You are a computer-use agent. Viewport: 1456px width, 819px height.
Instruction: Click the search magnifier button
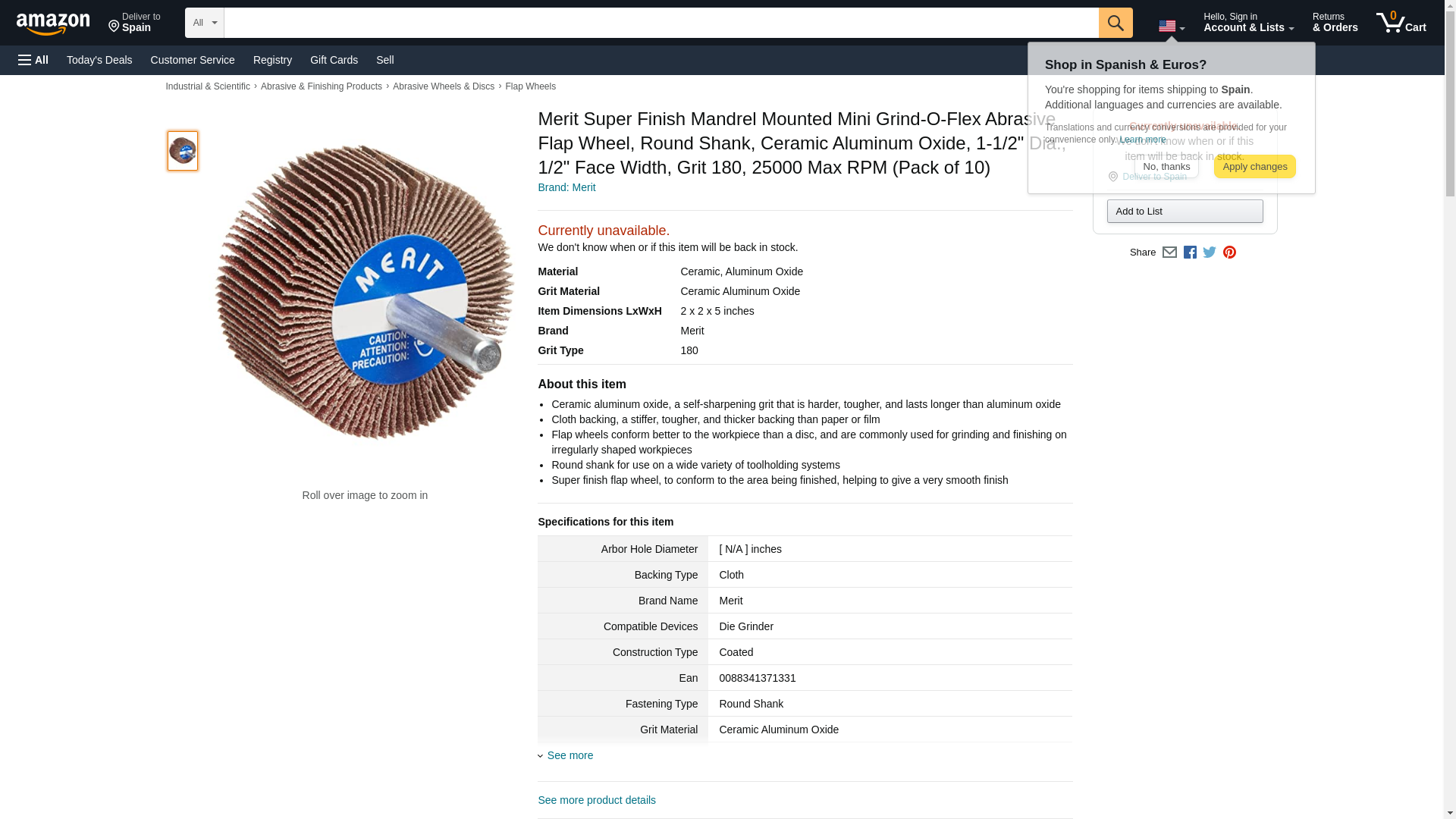tap(1115, 23)
